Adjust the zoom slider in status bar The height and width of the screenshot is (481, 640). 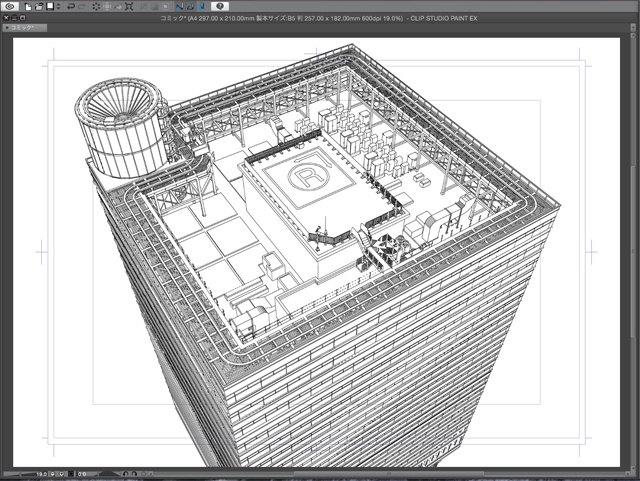[x=19, y=474]
